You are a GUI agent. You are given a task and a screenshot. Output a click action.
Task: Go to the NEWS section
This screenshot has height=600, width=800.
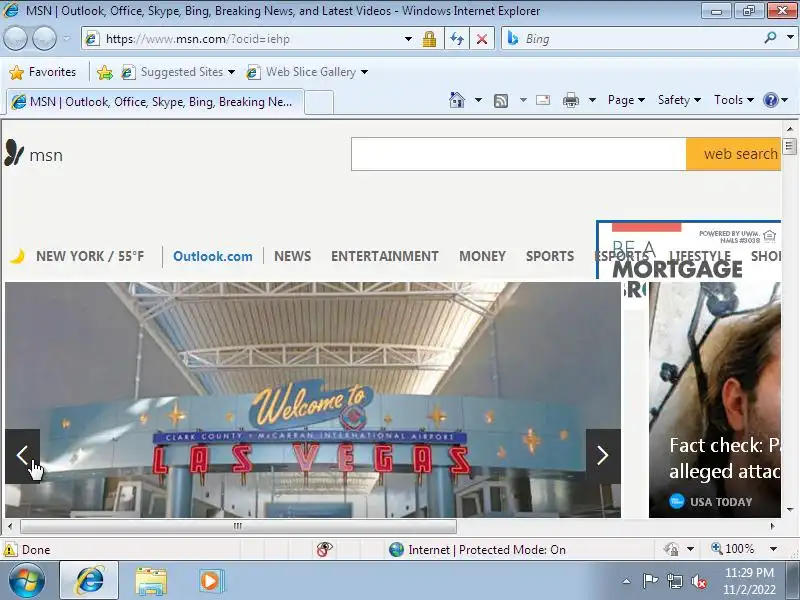(292, 256)
